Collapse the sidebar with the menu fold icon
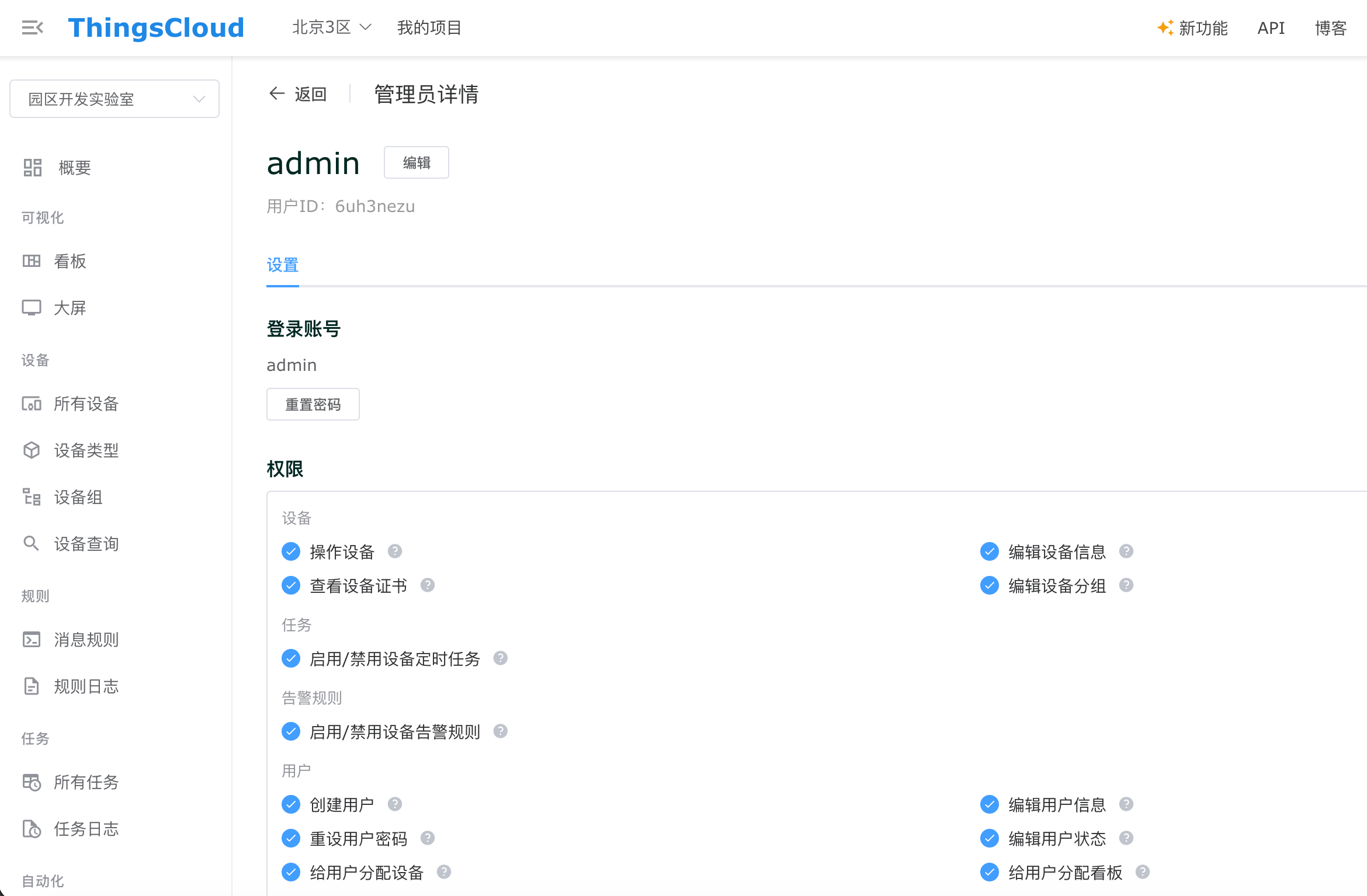The width and height of the screenshot is (1367, 896). click(32, 27)
